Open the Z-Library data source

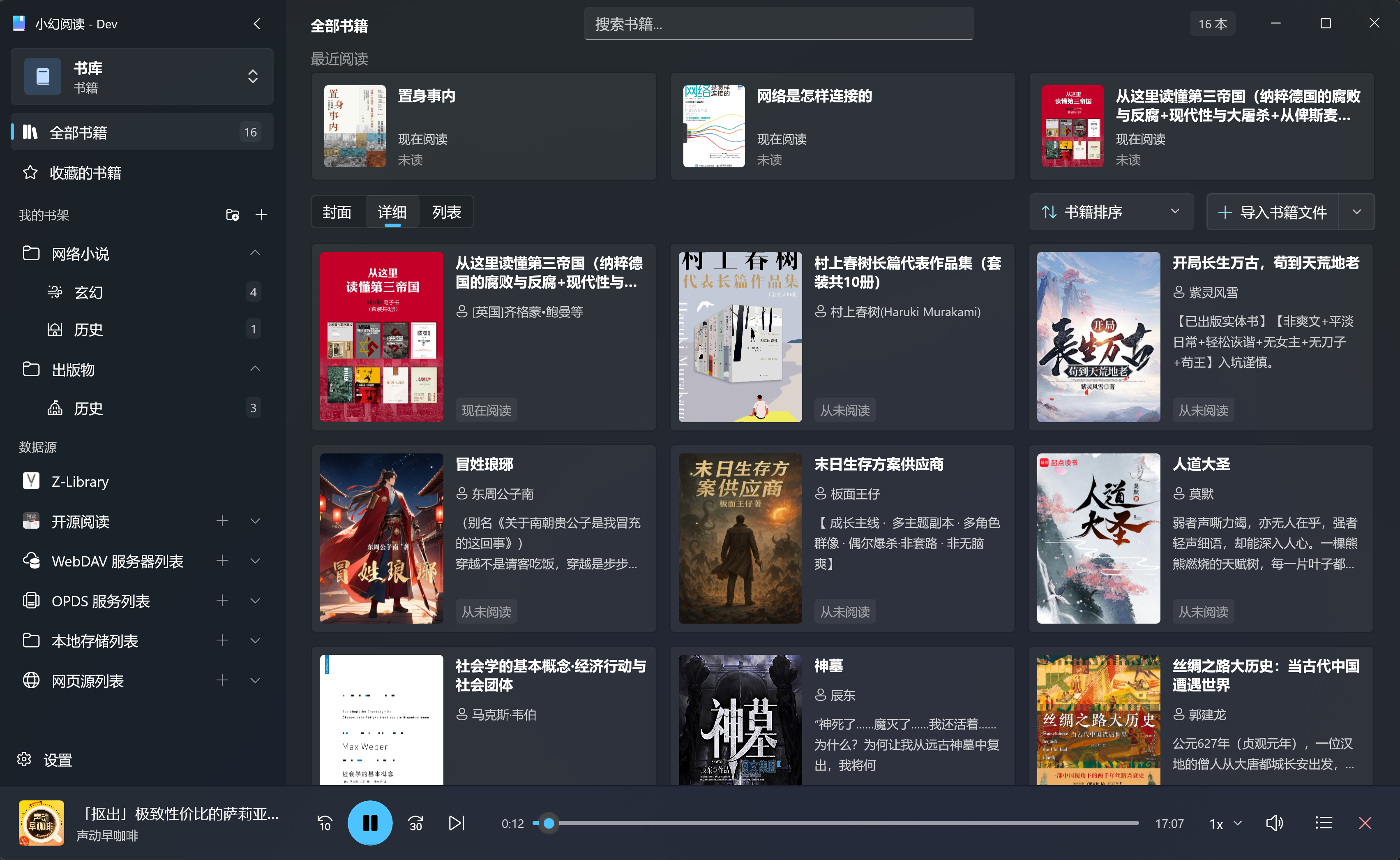80,481
